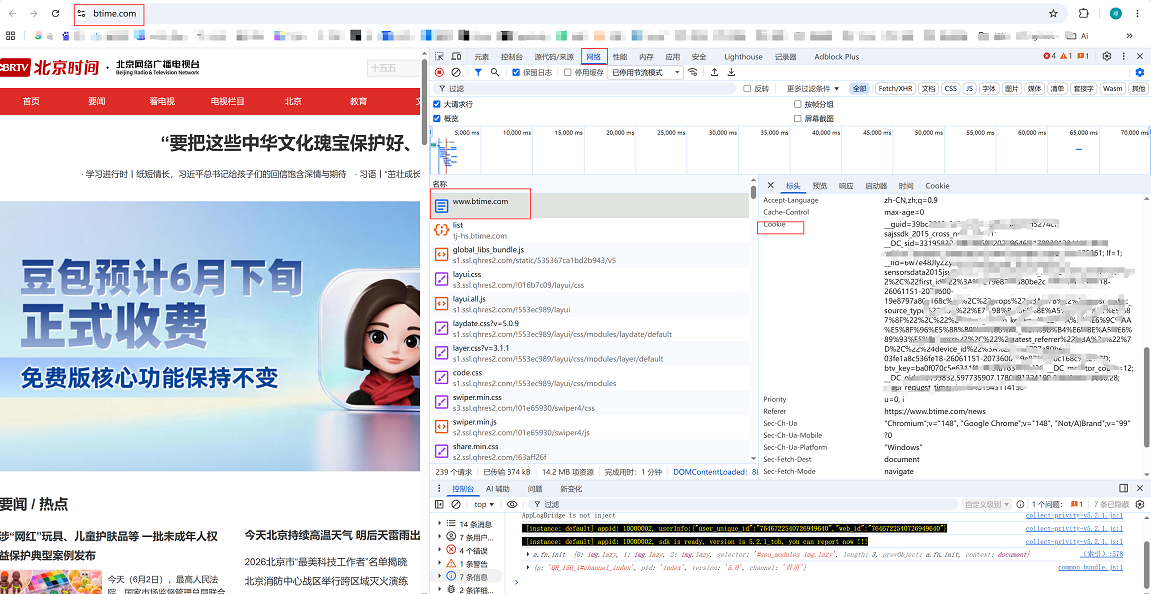The image size is (1151, 594).
Task: Open the common_bundle.js:1 source link
Action: click(x=1090, y=568)
